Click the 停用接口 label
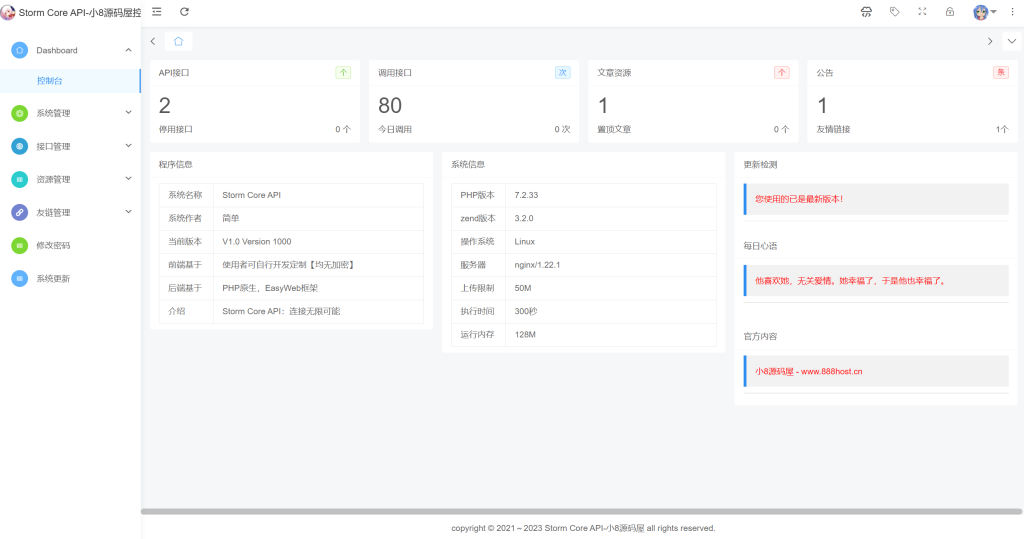1024x539 pixels. coord(176,129)
